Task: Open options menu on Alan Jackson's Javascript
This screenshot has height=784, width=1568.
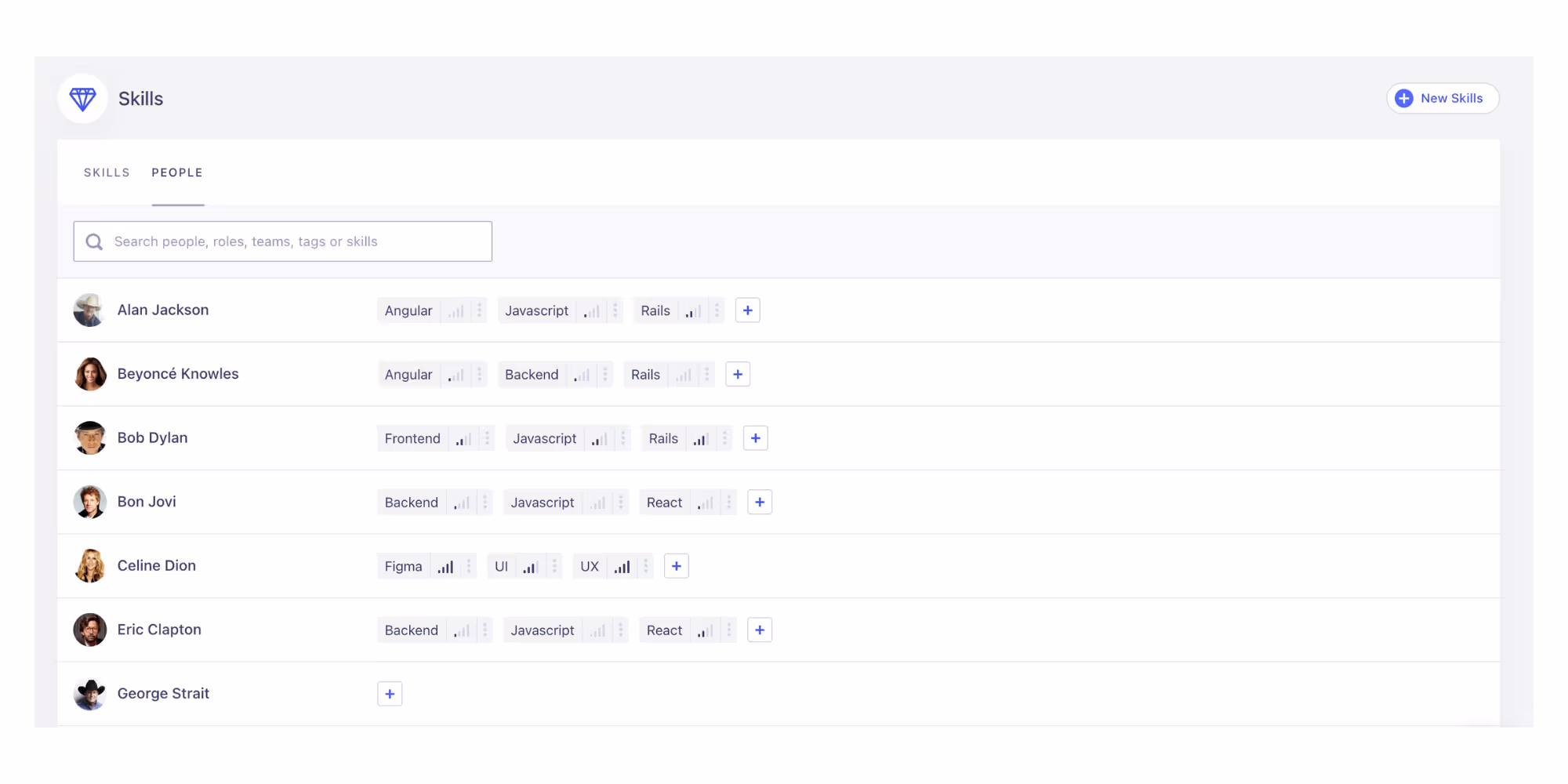Action: 615,310
